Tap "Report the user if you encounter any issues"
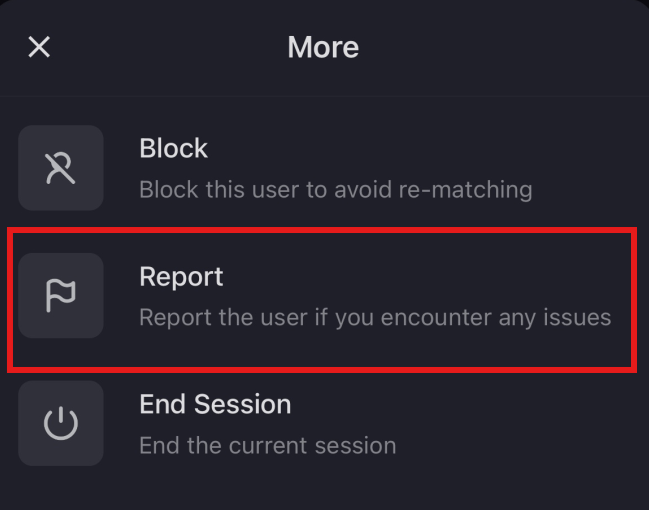The image size is (649, 510). (374, 318)
